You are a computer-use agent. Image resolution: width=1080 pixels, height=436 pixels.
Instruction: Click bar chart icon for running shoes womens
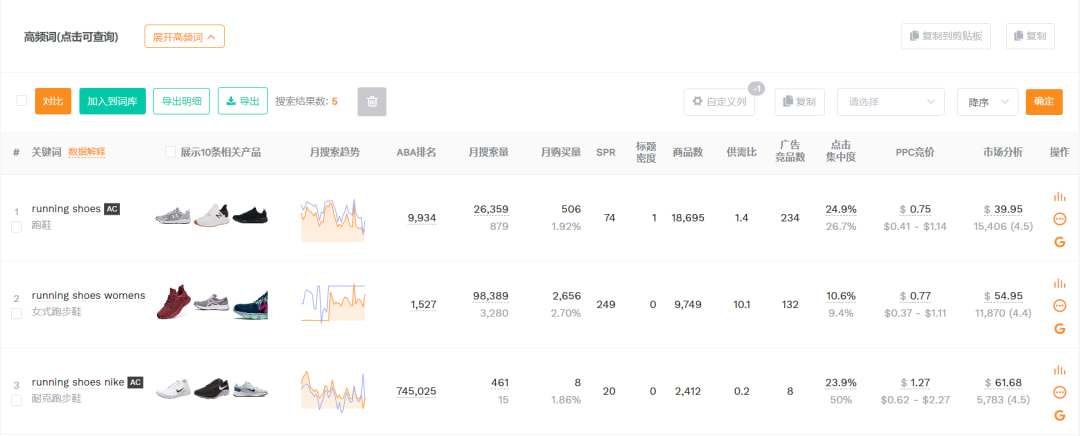[1060, 283]
